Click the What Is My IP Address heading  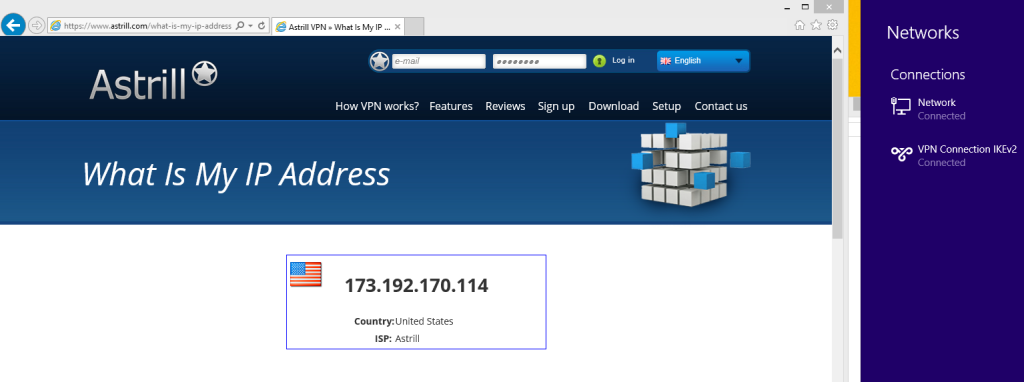tap(236, 174)
